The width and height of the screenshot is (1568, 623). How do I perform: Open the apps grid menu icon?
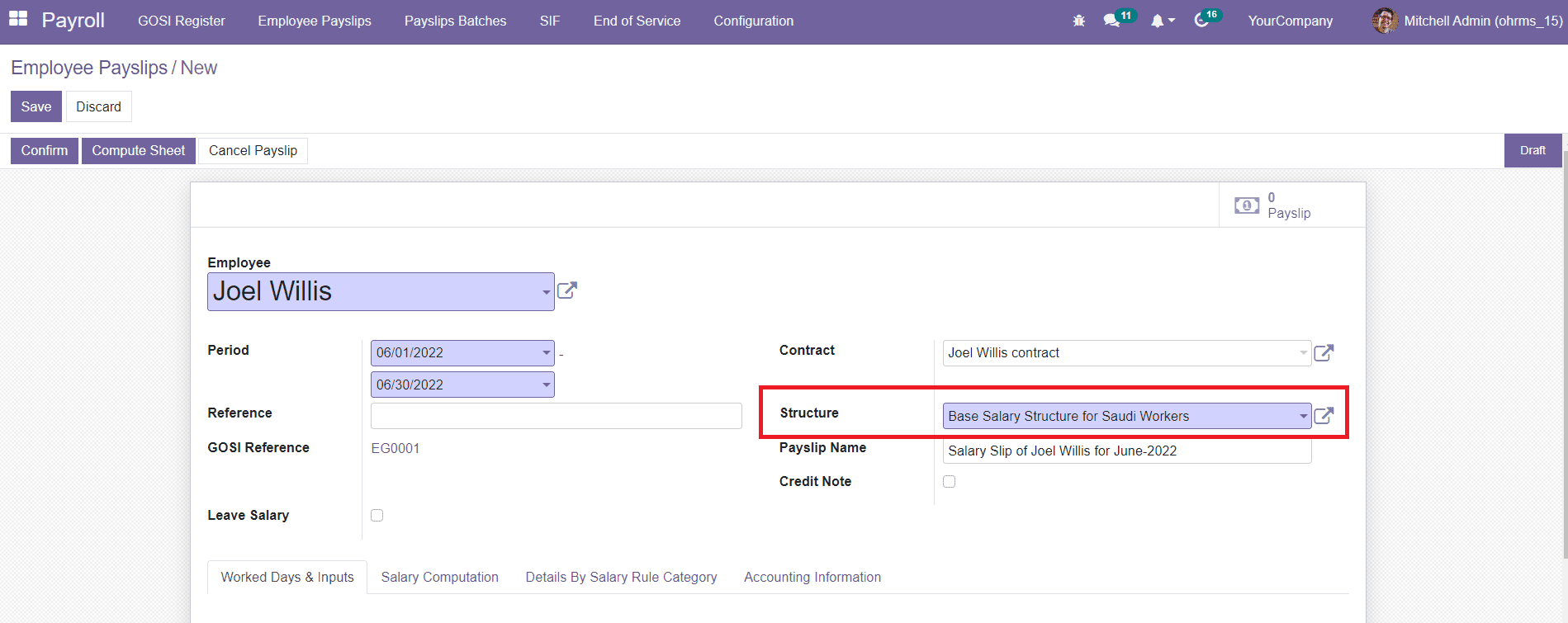point(18,20)
